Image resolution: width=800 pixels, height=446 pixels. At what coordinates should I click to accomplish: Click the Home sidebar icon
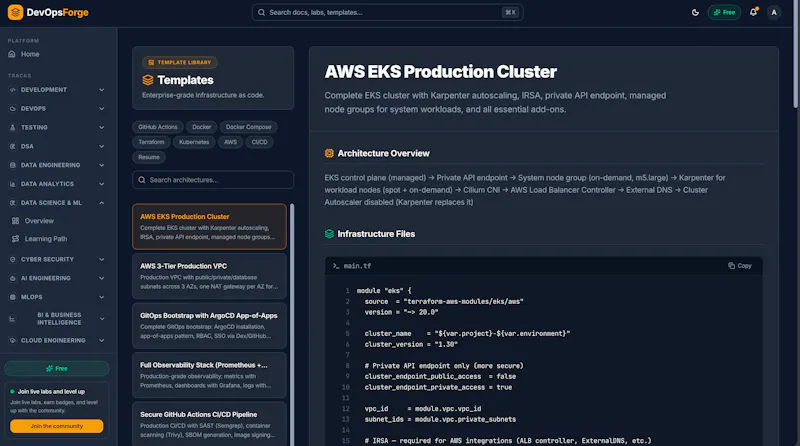click(12, 54)
